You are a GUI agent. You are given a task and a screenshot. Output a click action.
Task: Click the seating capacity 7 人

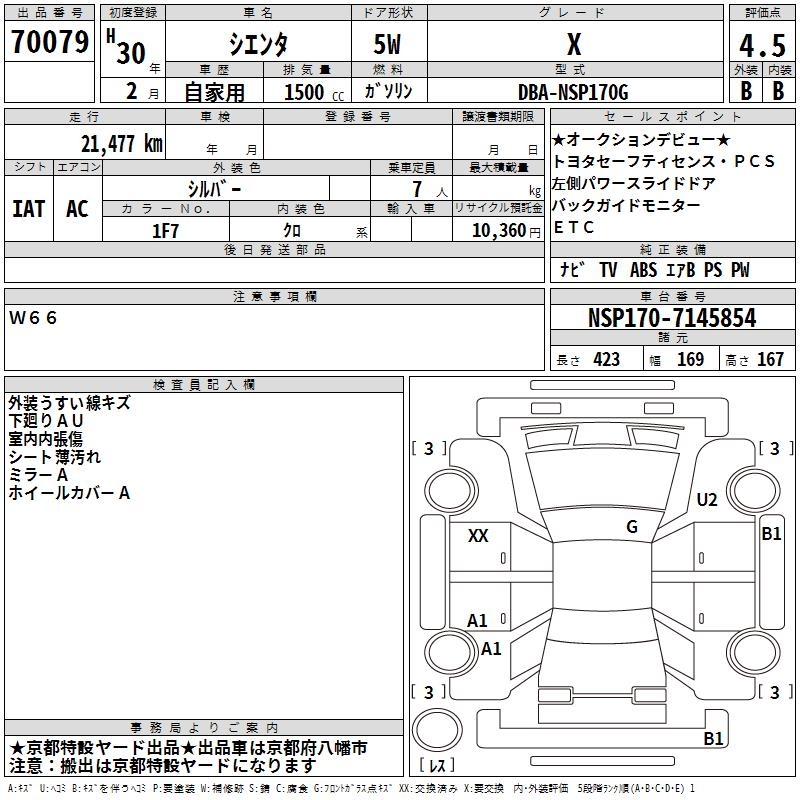point(429,189)
